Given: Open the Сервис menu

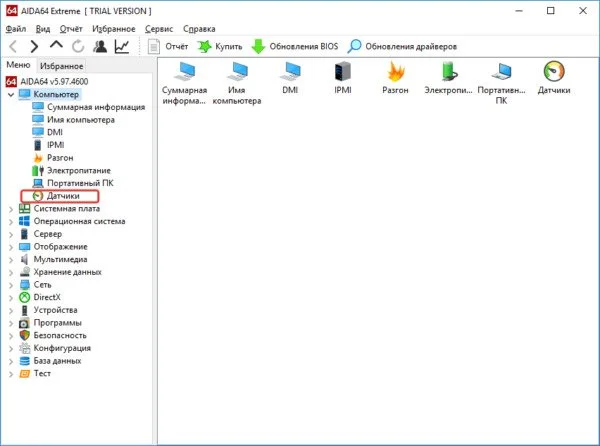Looking at the screenshot, I should [159, 29].
